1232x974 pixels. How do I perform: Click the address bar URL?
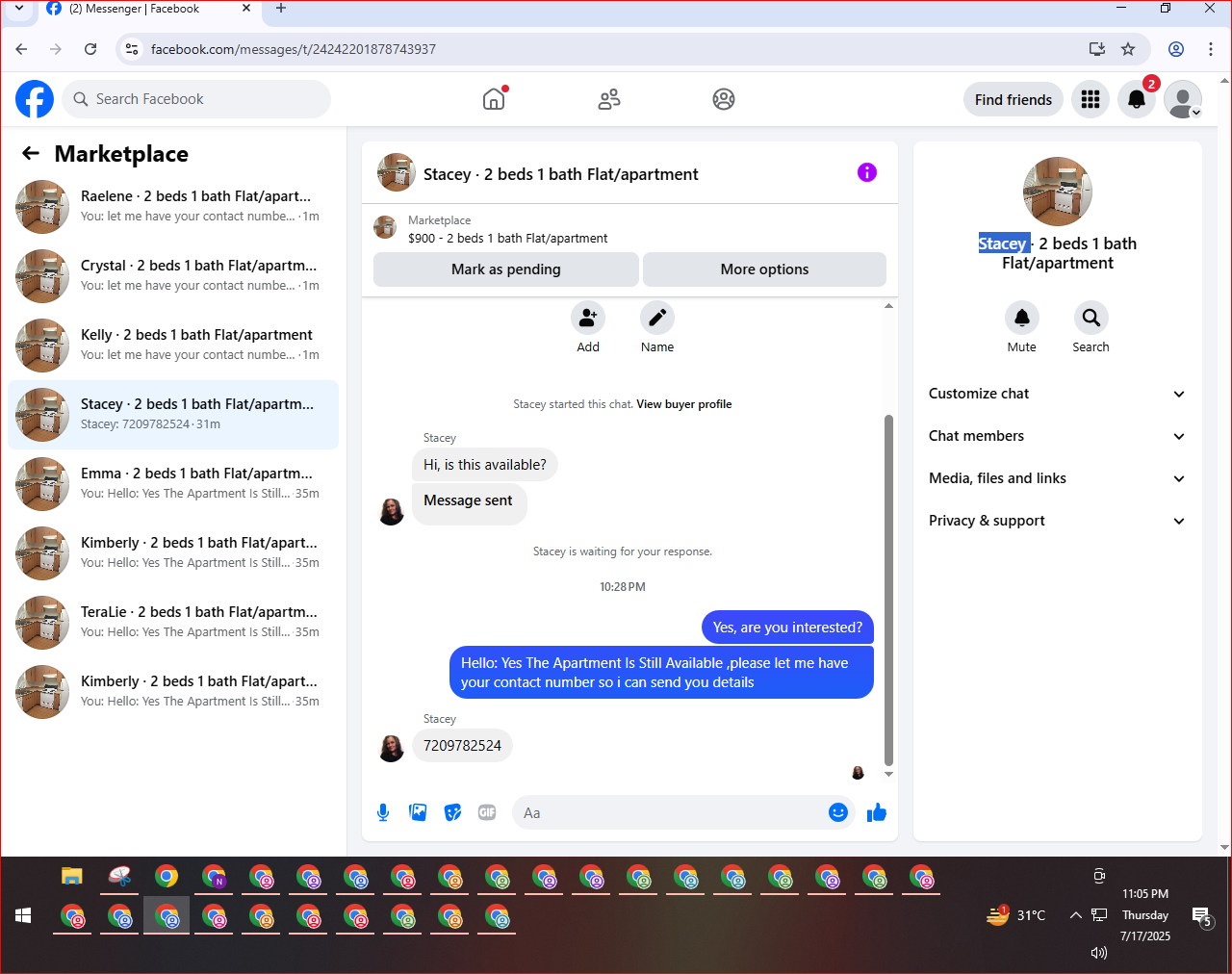[294, 49]
